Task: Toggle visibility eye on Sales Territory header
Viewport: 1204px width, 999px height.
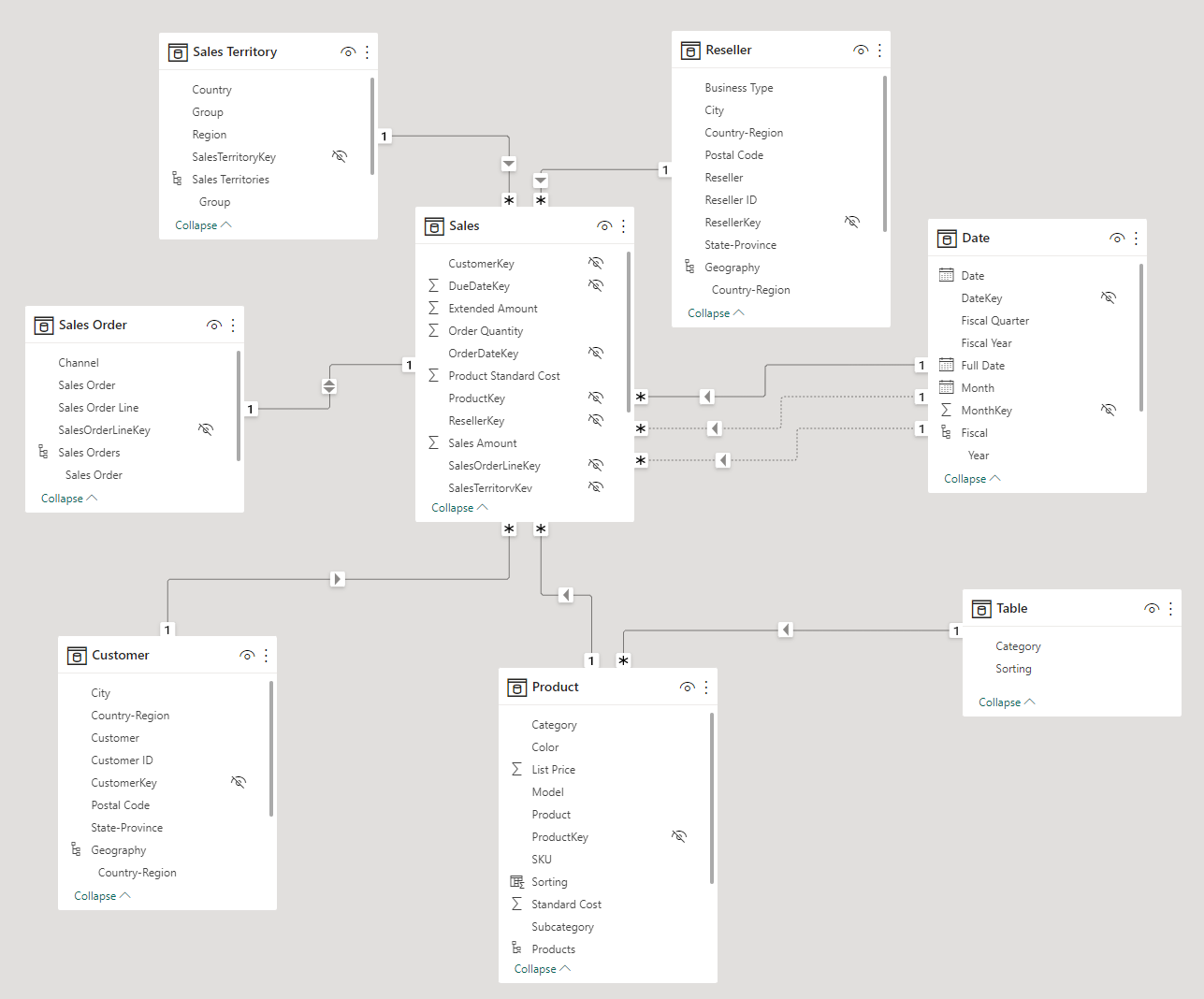Action: coord(347,51)
